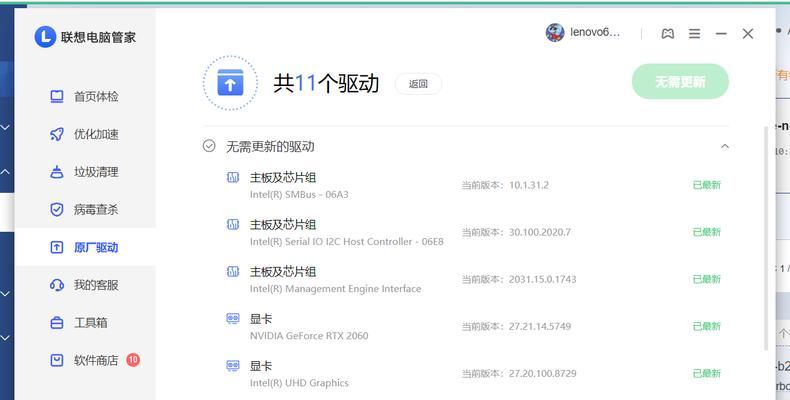Click graphics card icon for RTX 2060 row
The image size is (790, 400).
[233, 319]
